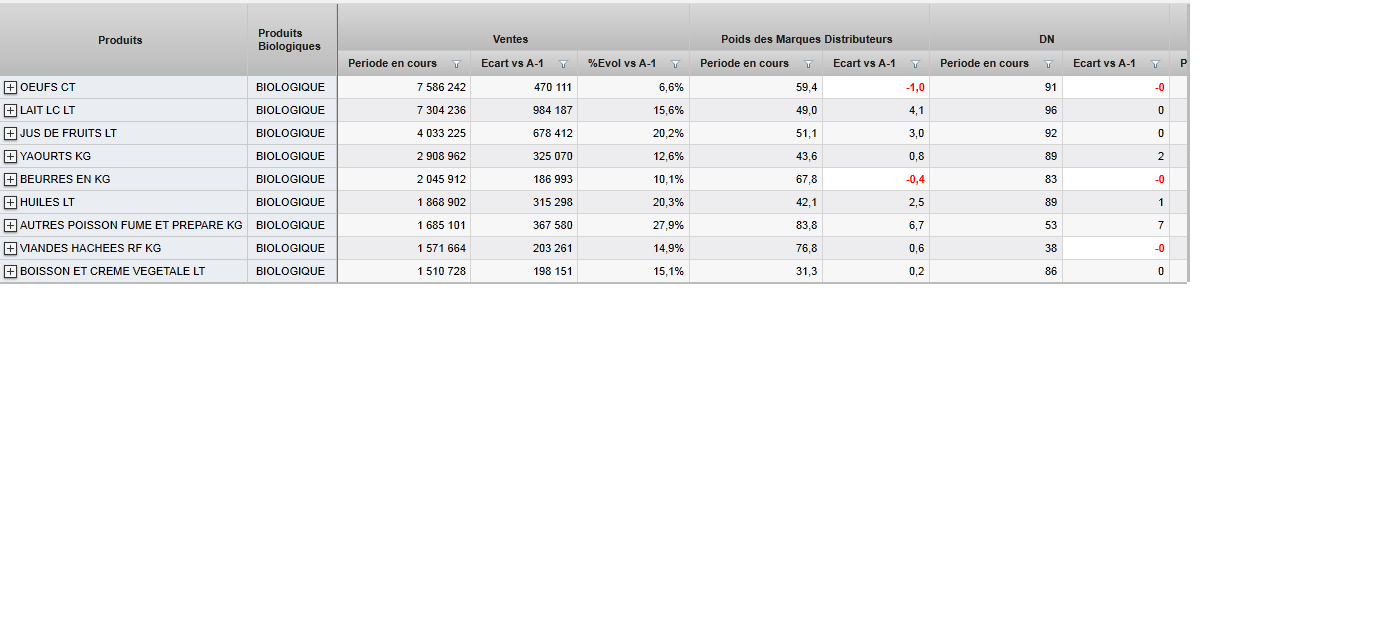Expand the JUS DE FRUITS LT row

click(11, 134)
